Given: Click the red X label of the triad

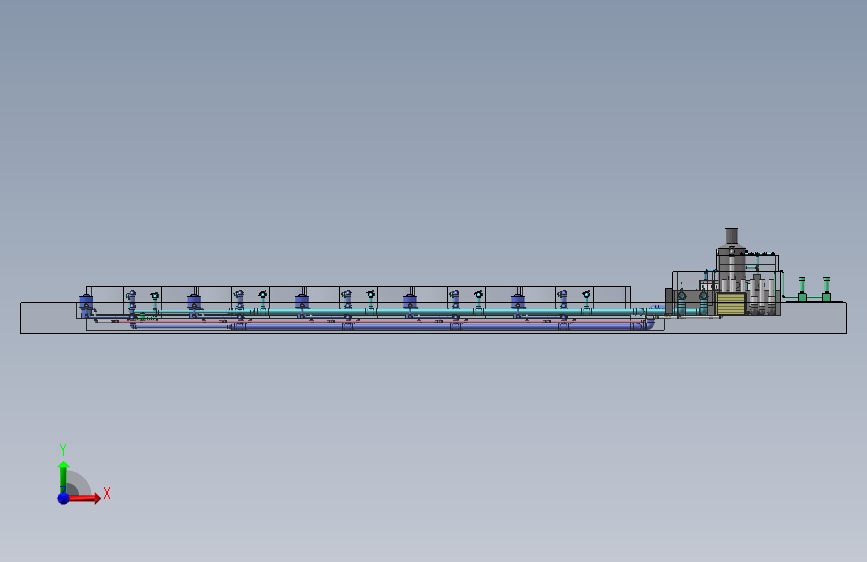Looking at the screenshot, I should pos(107,493).
